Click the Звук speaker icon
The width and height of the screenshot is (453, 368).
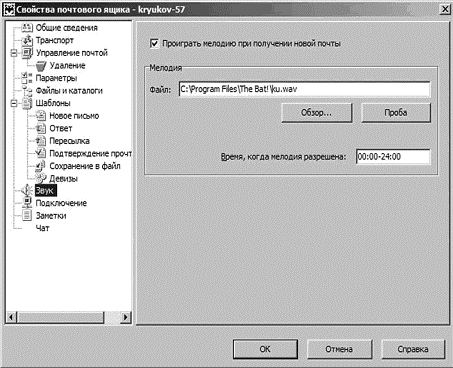(27, 191)
